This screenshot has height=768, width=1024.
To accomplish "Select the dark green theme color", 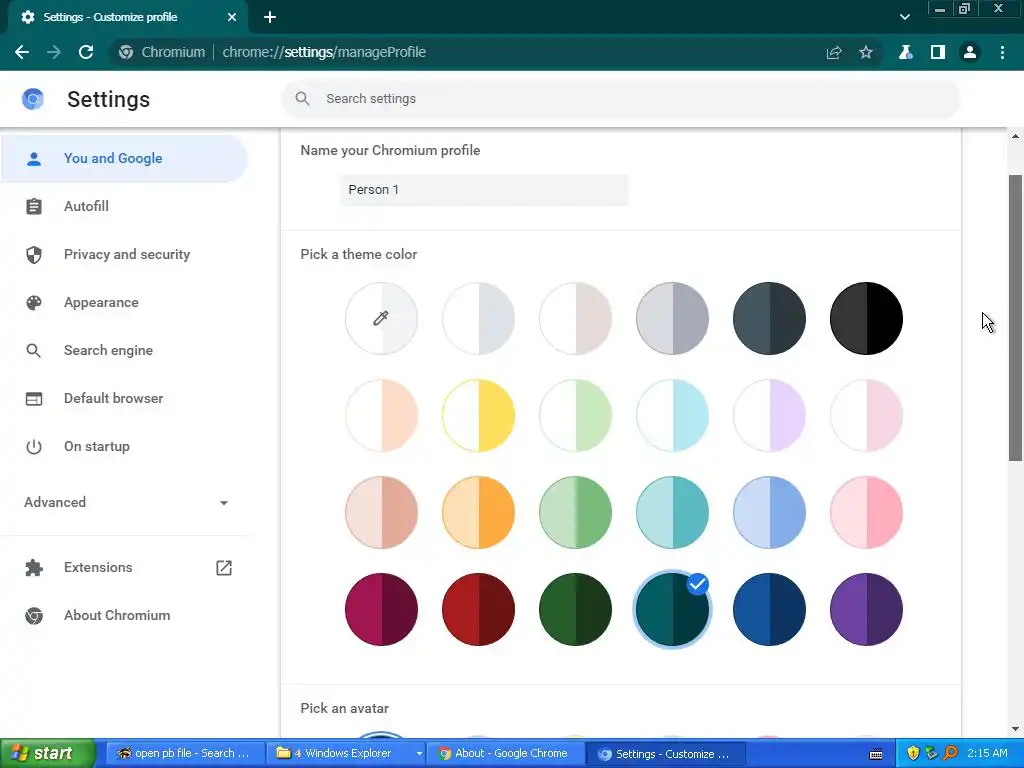I will (x=575, y=609).
